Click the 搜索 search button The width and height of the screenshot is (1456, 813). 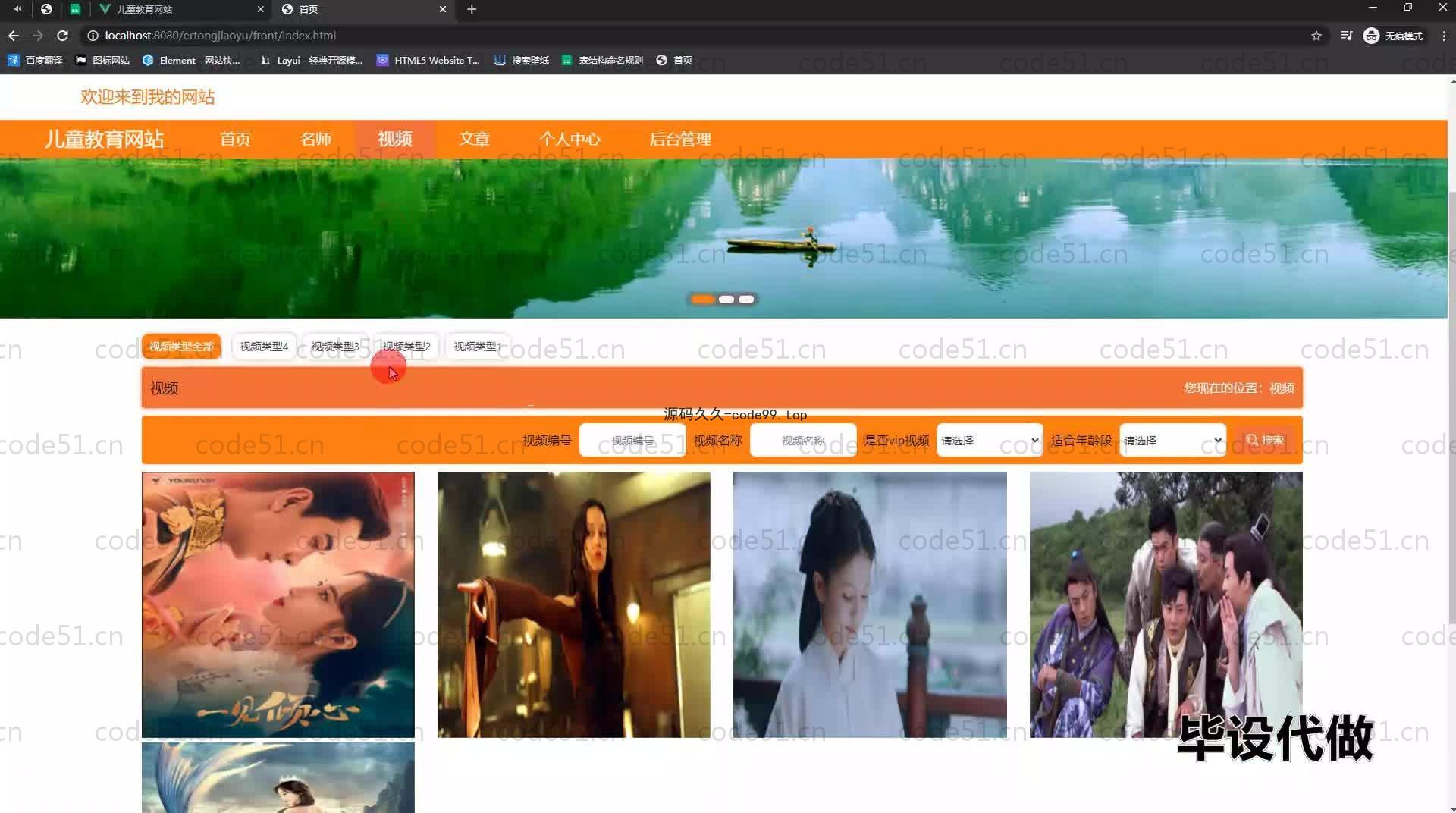pyautogui.click(x=1264, y=441)
